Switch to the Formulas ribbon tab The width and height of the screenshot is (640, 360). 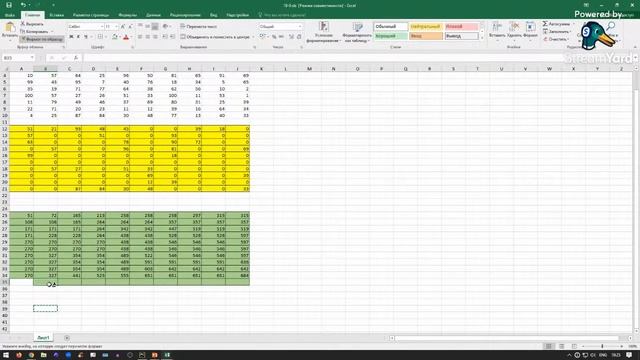pyautogui.click(x=127, y=15)
